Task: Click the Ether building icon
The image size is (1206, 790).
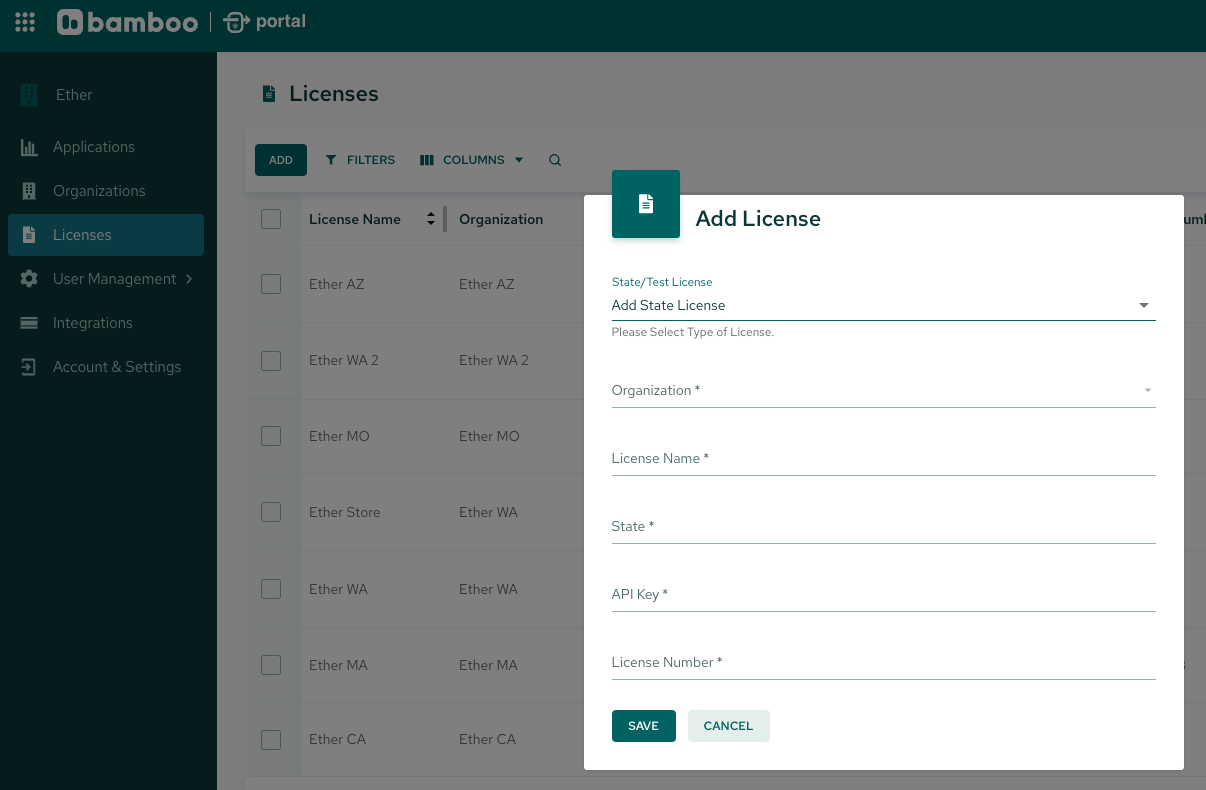Action: [29, 95]
